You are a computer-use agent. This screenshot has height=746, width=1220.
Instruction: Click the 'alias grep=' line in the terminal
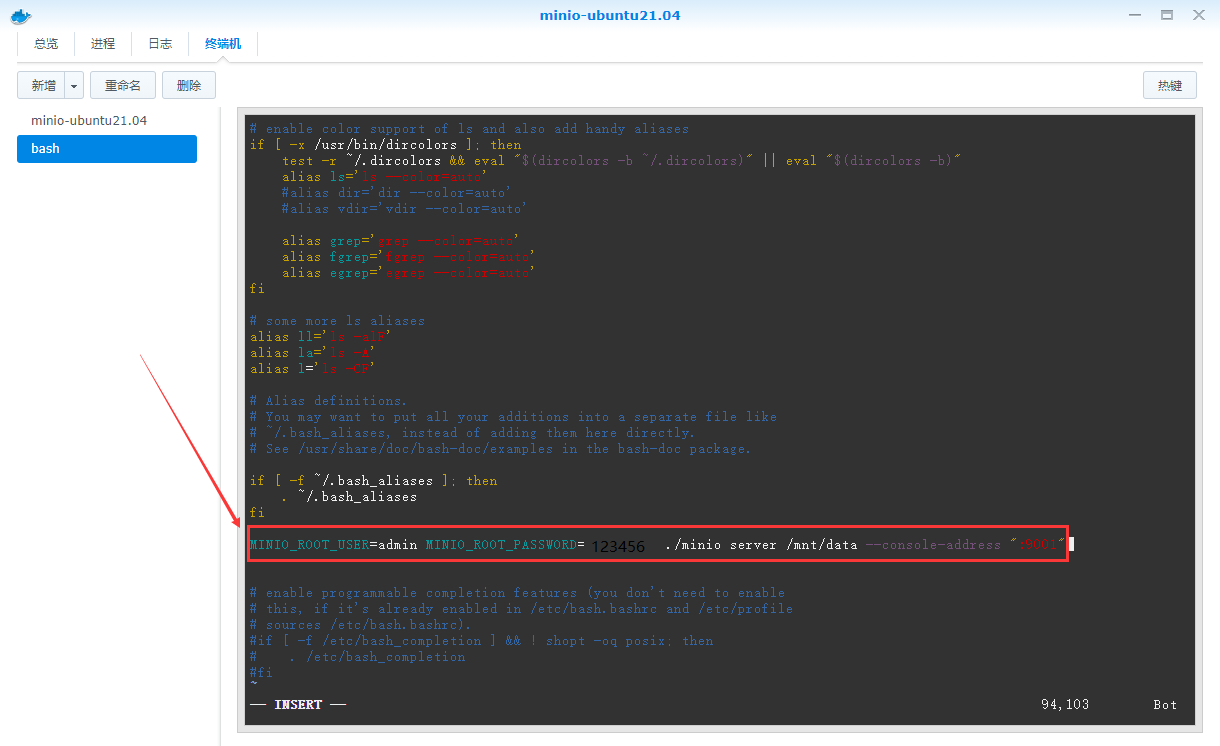401,241
